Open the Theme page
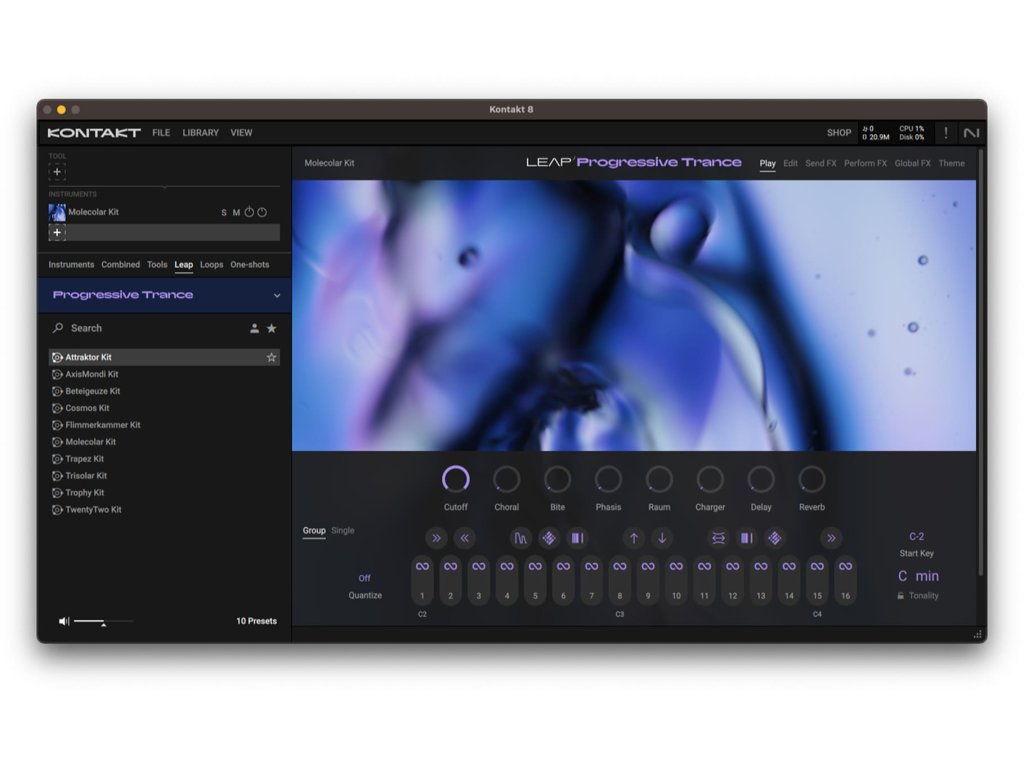 952,163
